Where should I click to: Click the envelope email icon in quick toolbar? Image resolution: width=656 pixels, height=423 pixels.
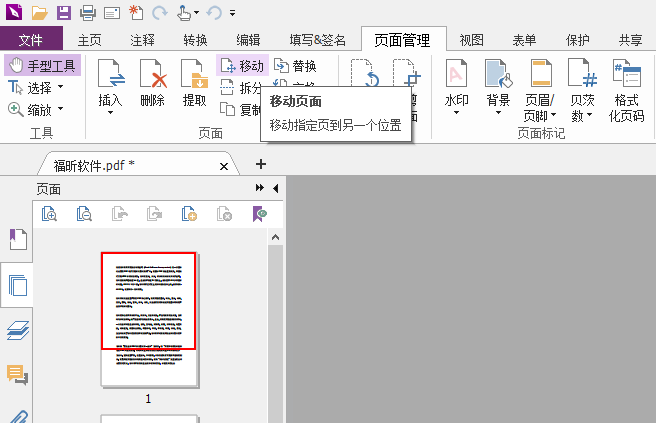(x=112, y=13)
